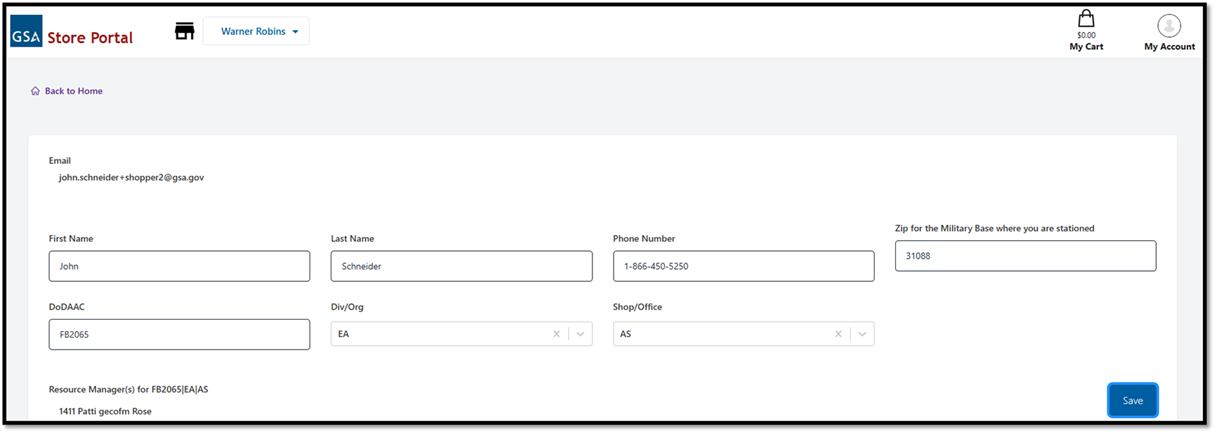
Task: Click the GSA logo icon
Action: 26,38
